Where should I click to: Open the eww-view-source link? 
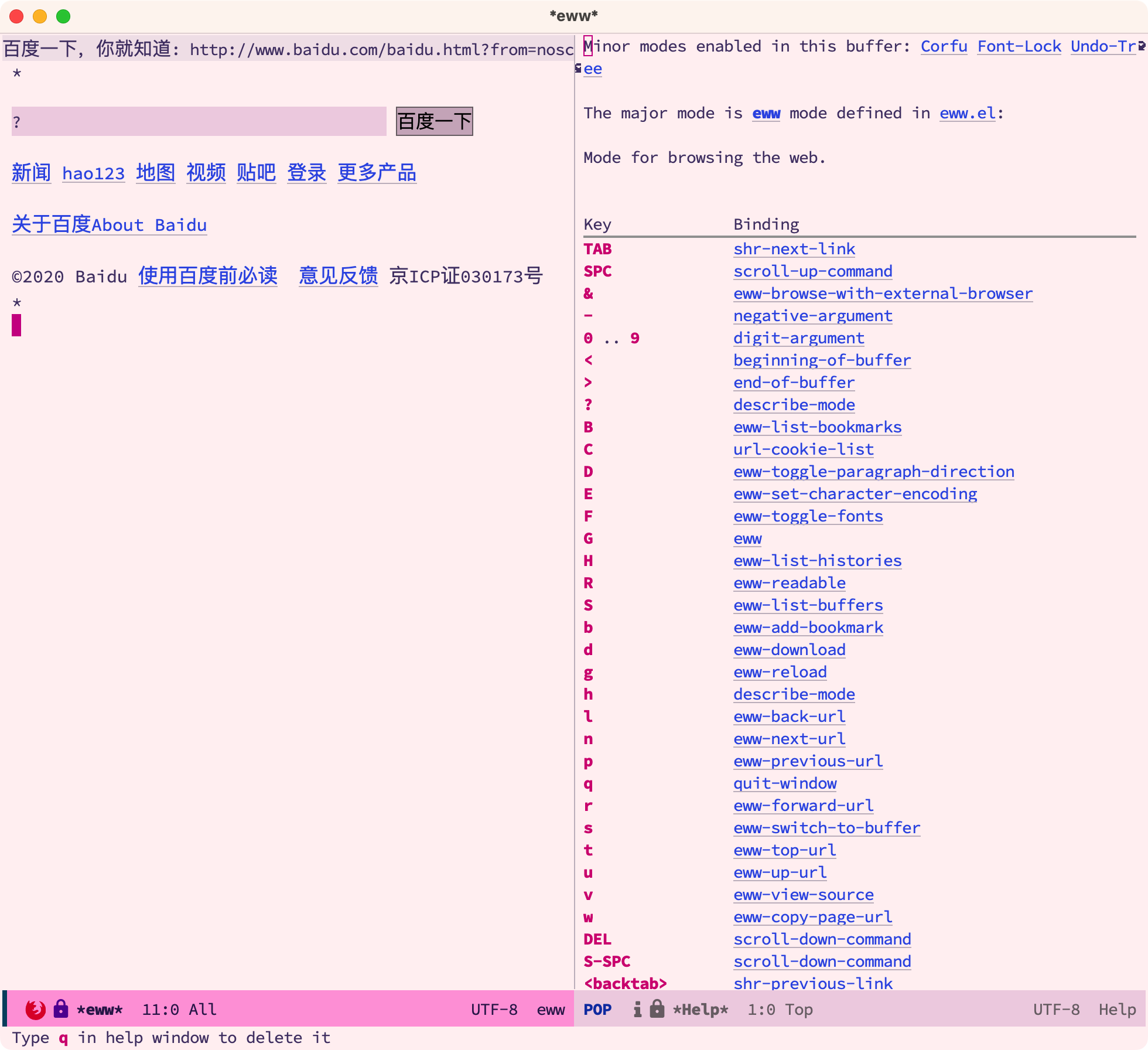tap(804, 895)
